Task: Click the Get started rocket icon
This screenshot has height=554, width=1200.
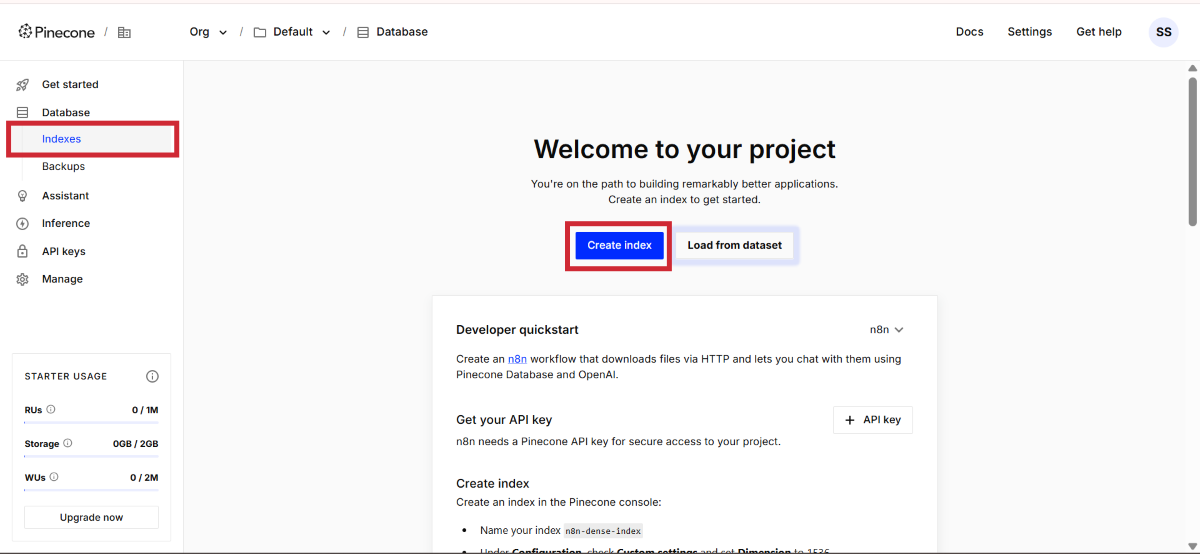Action: click(22, 85)
